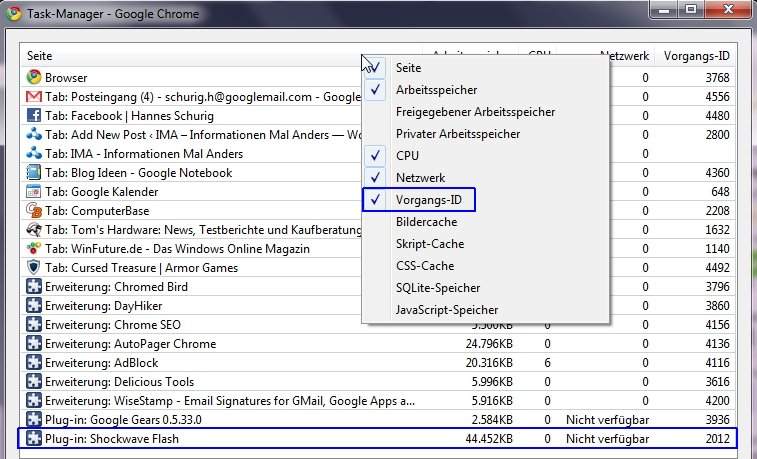Enable the Bildercache column

pos(485,222)
